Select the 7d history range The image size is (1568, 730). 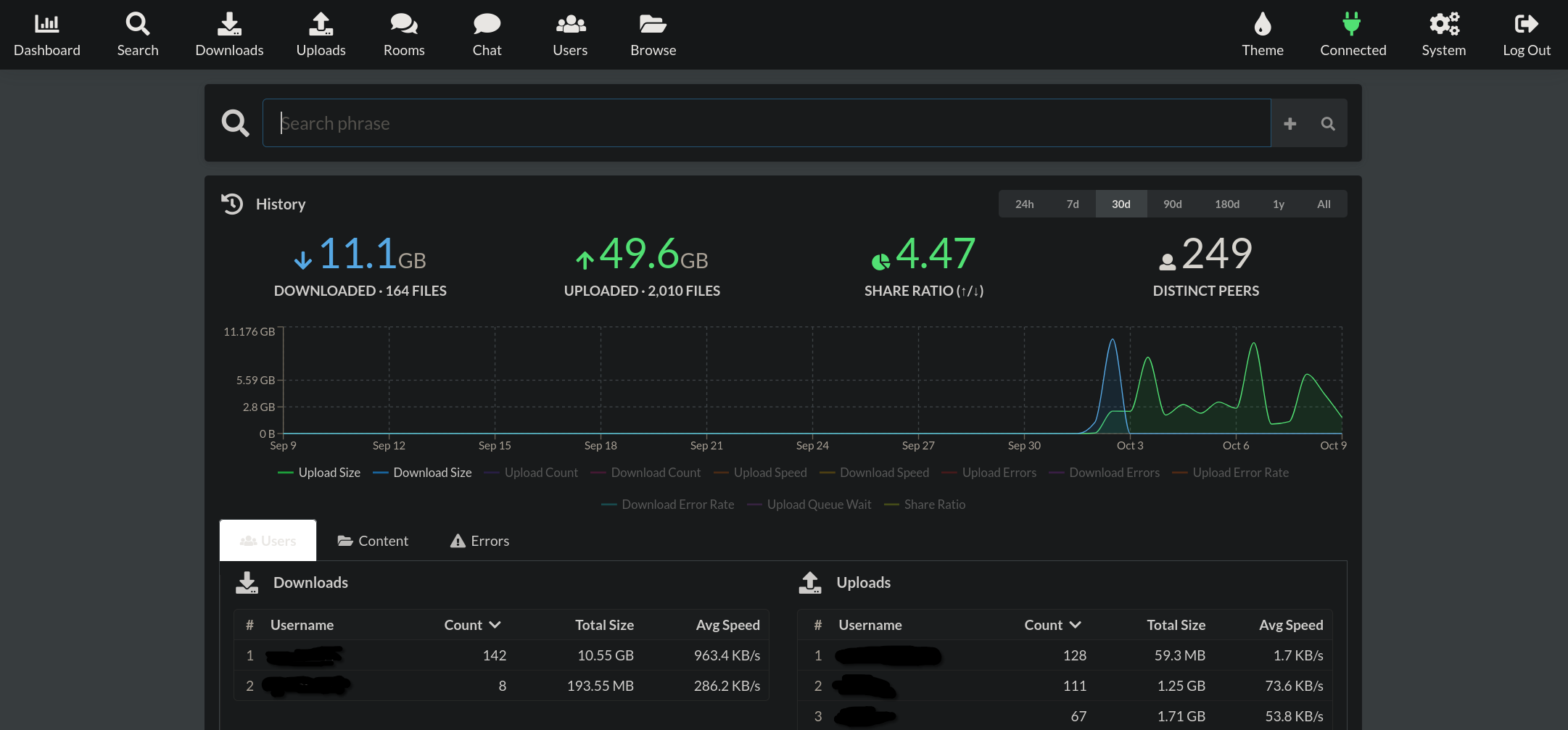click(x=1073, y=204)
